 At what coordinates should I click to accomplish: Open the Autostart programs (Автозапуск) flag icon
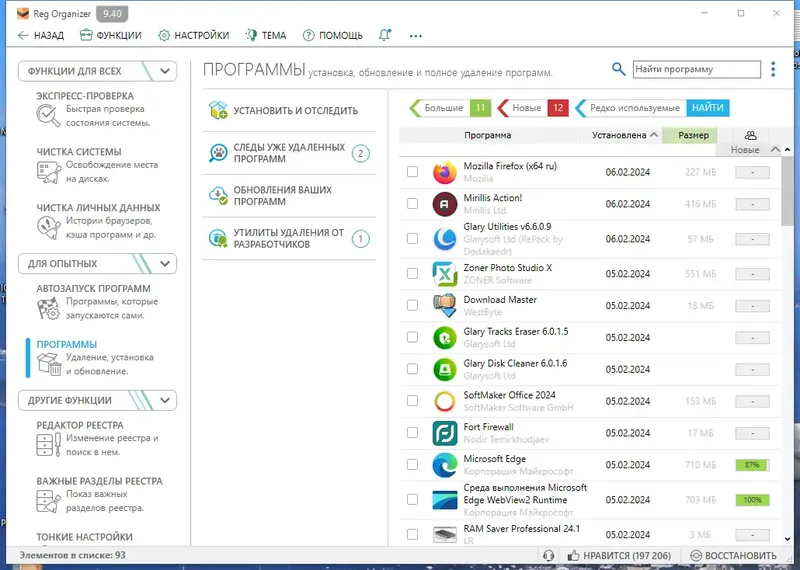click(48, 308)
